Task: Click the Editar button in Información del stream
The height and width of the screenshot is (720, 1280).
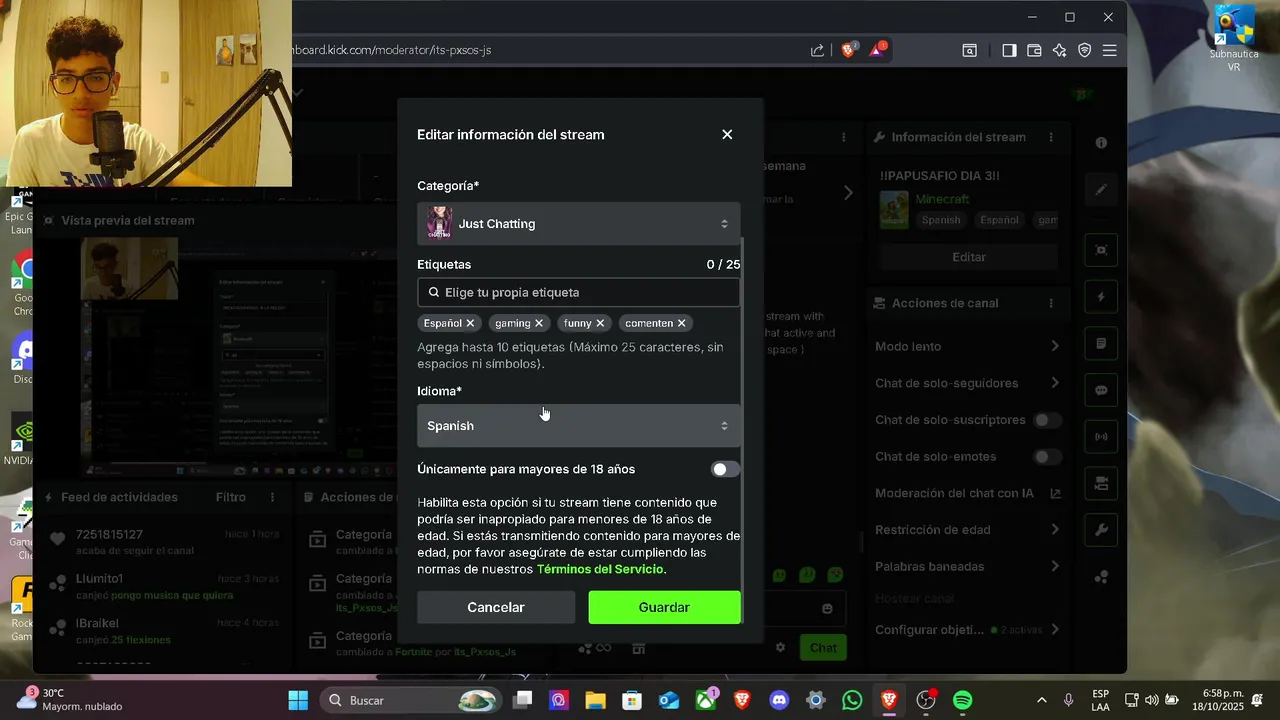Action: (968, 257)
